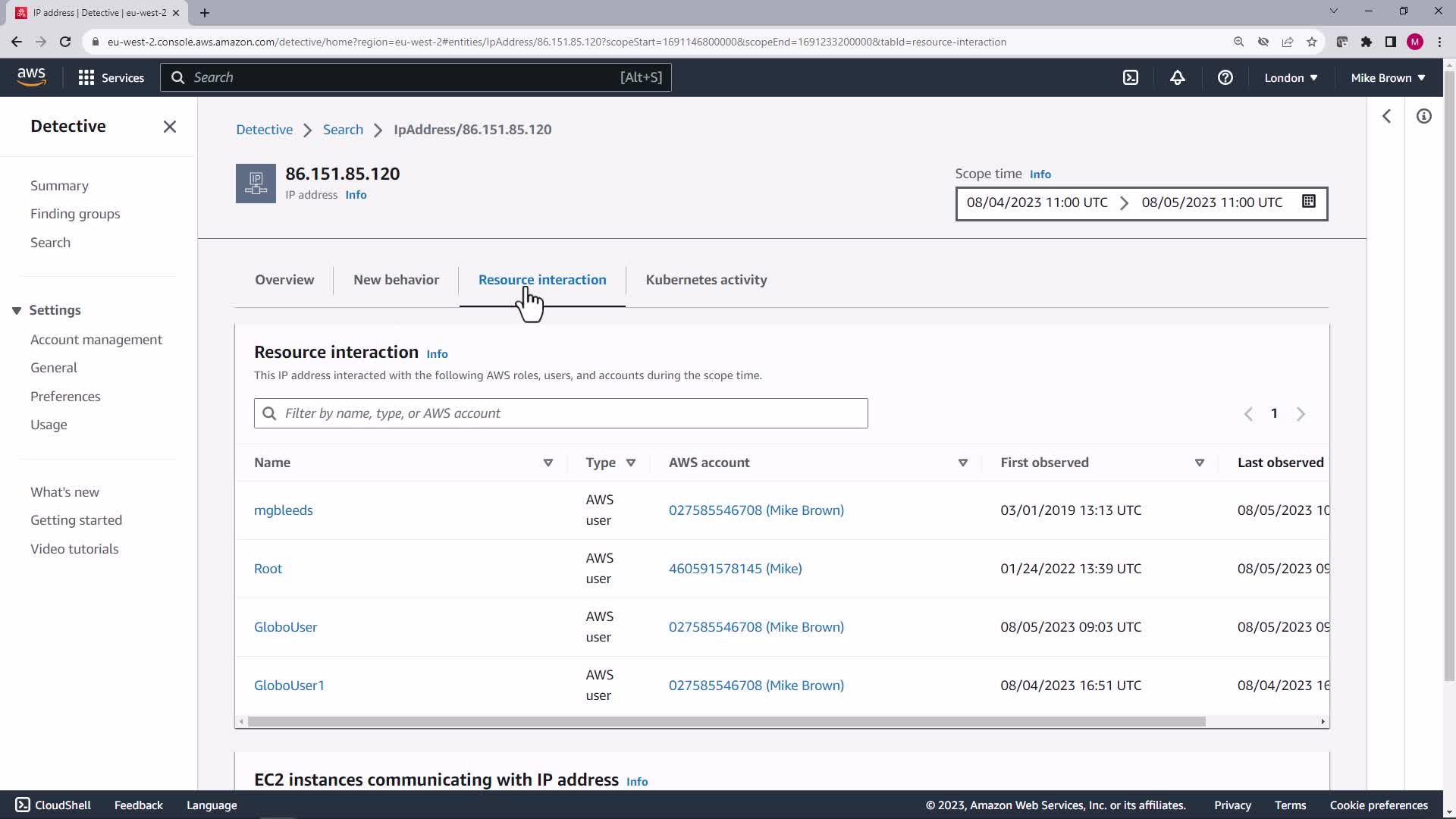Image resolution: width=1456 pixels, height=819 pixels.
Task: Open the CloudShell terminal icon in header
Action: pyautogui.click(x=1131, y=77)
